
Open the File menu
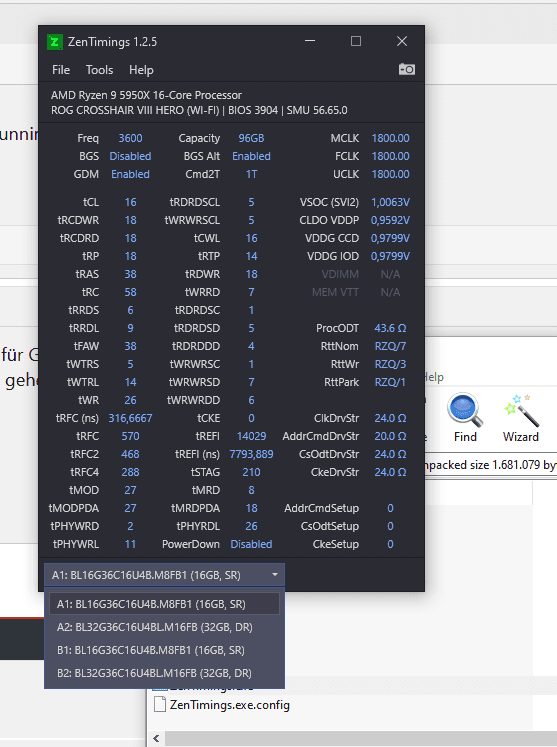click(x=61, y=70)
